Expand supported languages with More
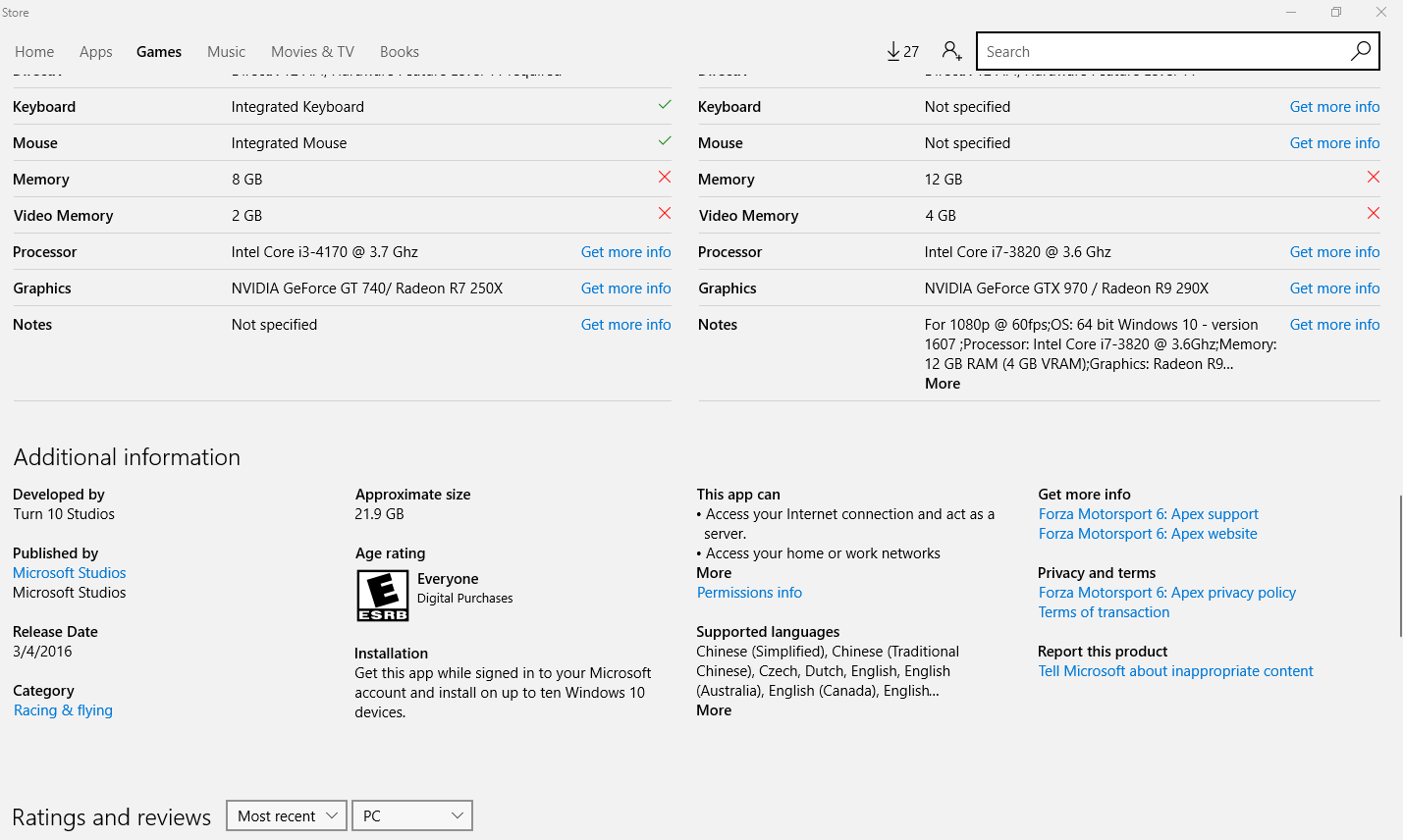Viewport: 1403px width, 840px height. (x=714, y=710)
